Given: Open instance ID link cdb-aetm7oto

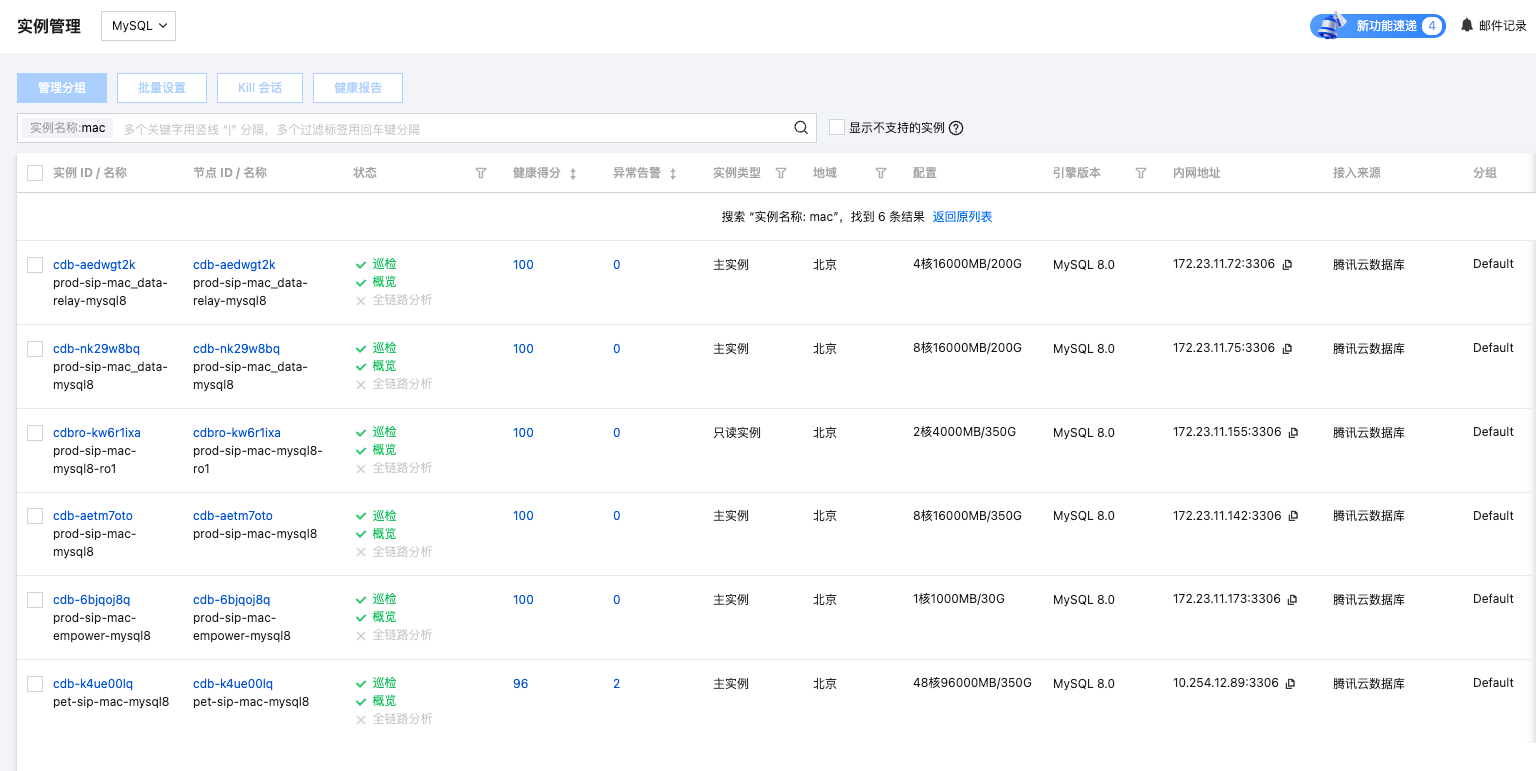Looking at the screenshot, I should pos(93,516).
